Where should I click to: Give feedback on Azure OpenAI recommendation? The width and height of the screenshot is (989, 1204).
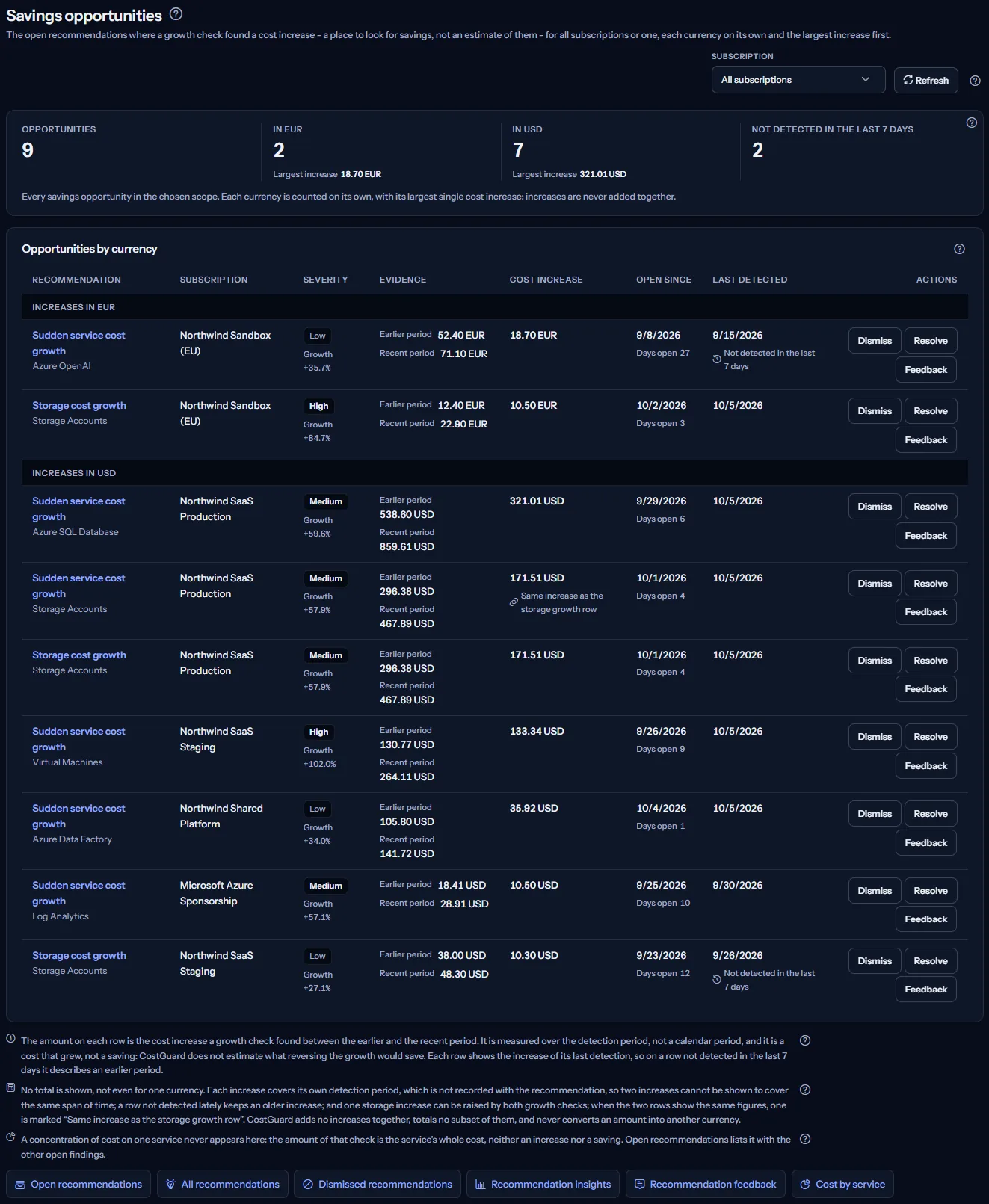tap(925, 370)
